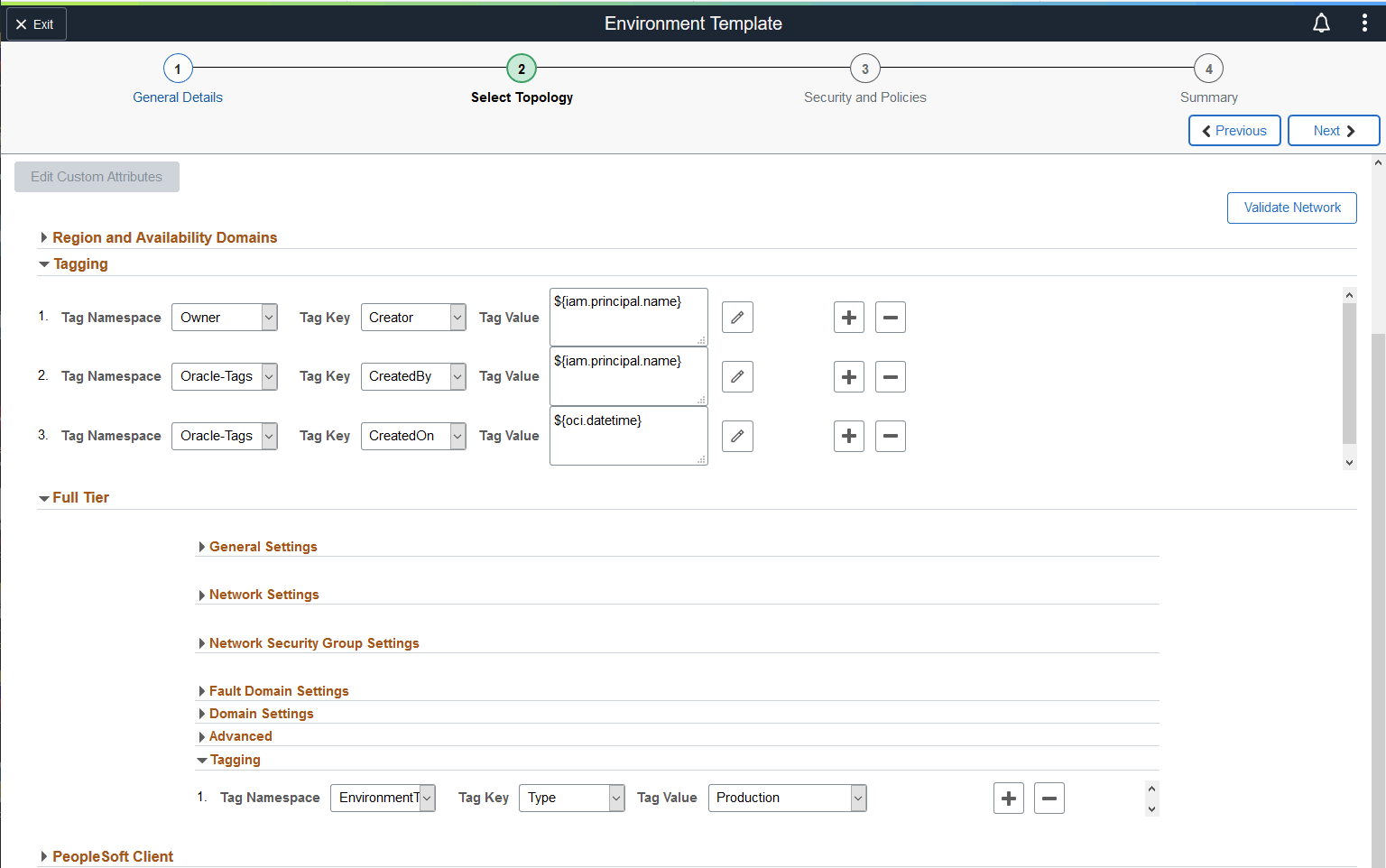Click Tagging grid scroll down arrow
Image resolution: width=1386 pixels, height=868 pixels.
pyautogui.click(x=1350, y=462)
